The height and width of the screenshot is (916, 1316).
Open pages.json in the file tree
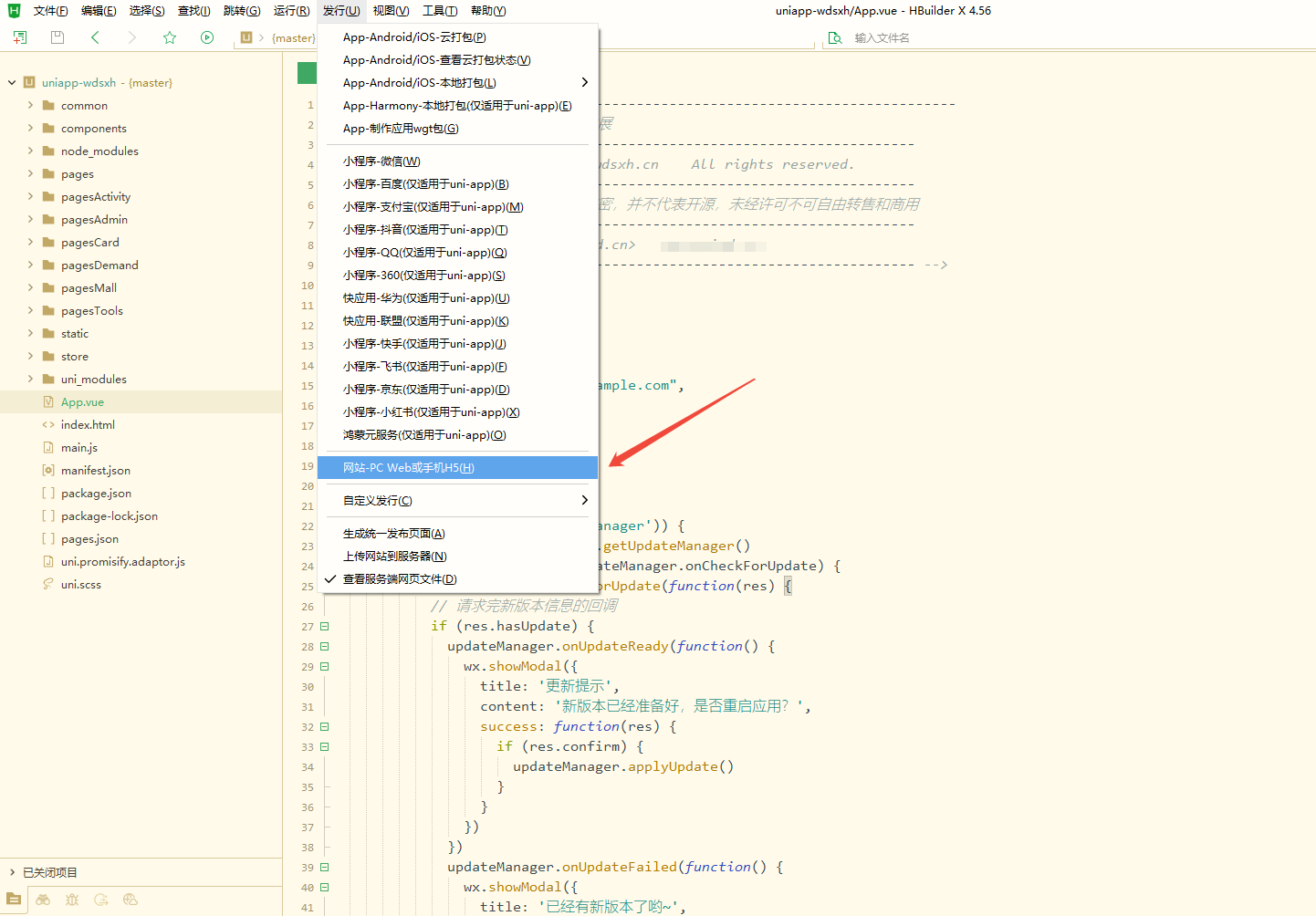click(89, 538)
